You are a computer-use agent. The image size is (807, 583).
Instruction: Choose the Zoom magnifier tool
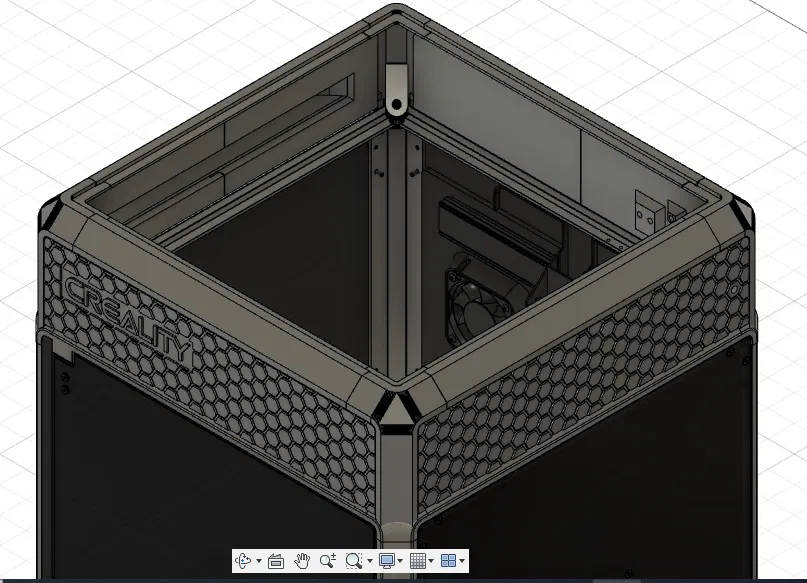pos(328,560)
